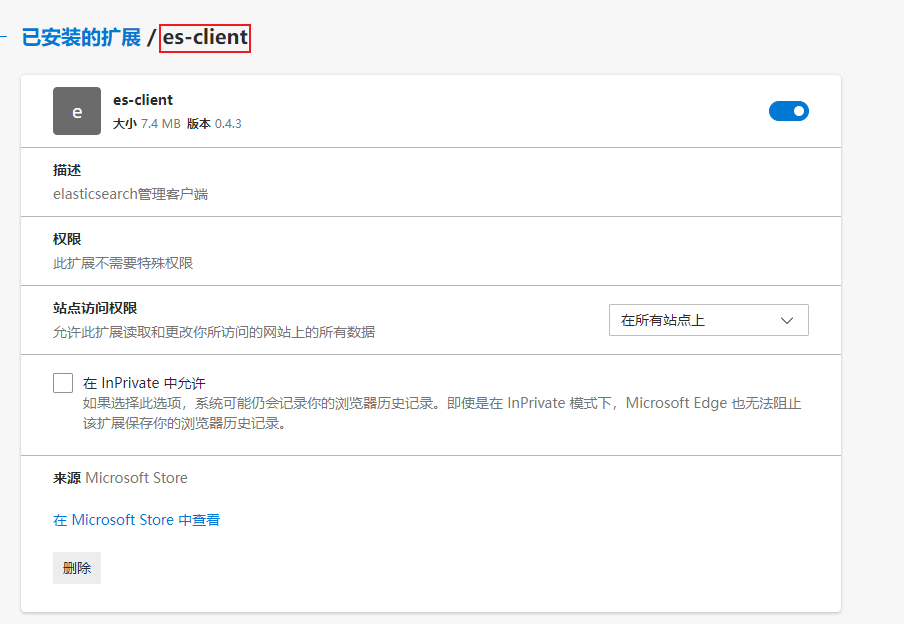
Task: Click the 大小 7.4 MB text
Action: [x=146, y=123]
